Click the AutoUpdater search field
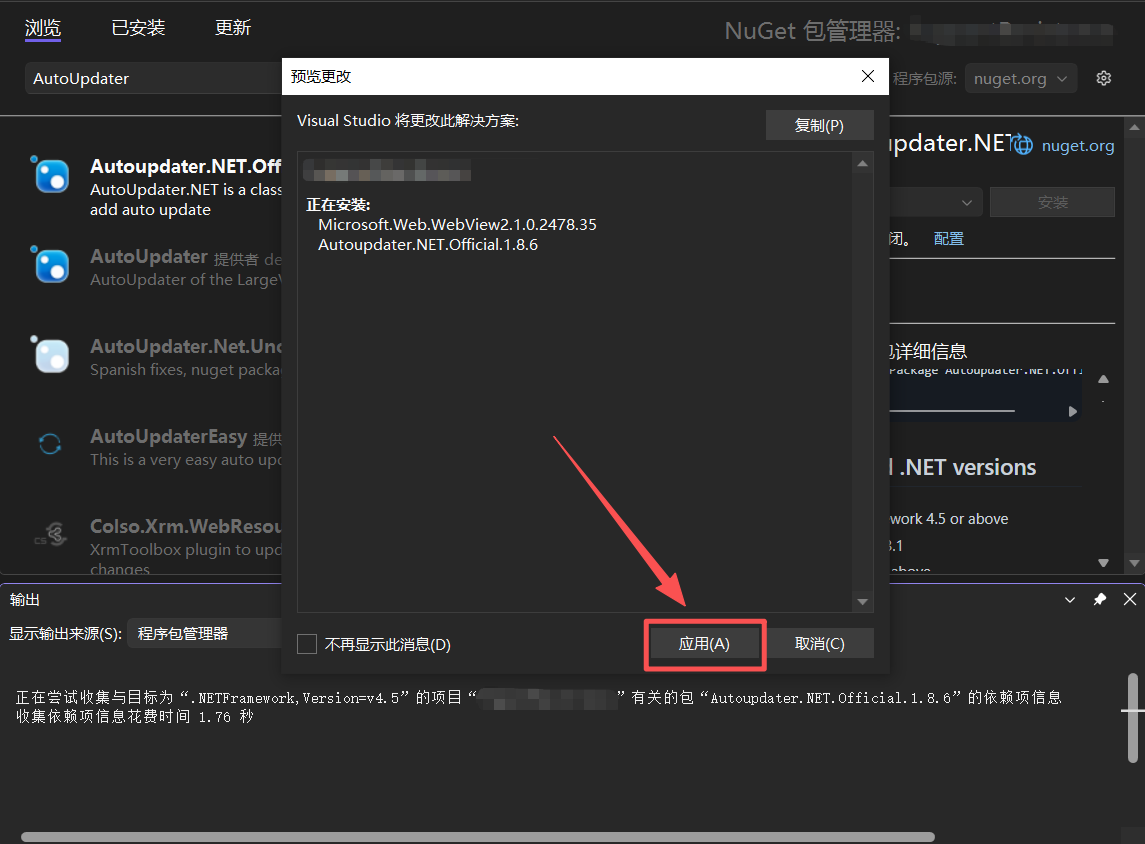Screen dimensions: 1145x844 point(153,78)
